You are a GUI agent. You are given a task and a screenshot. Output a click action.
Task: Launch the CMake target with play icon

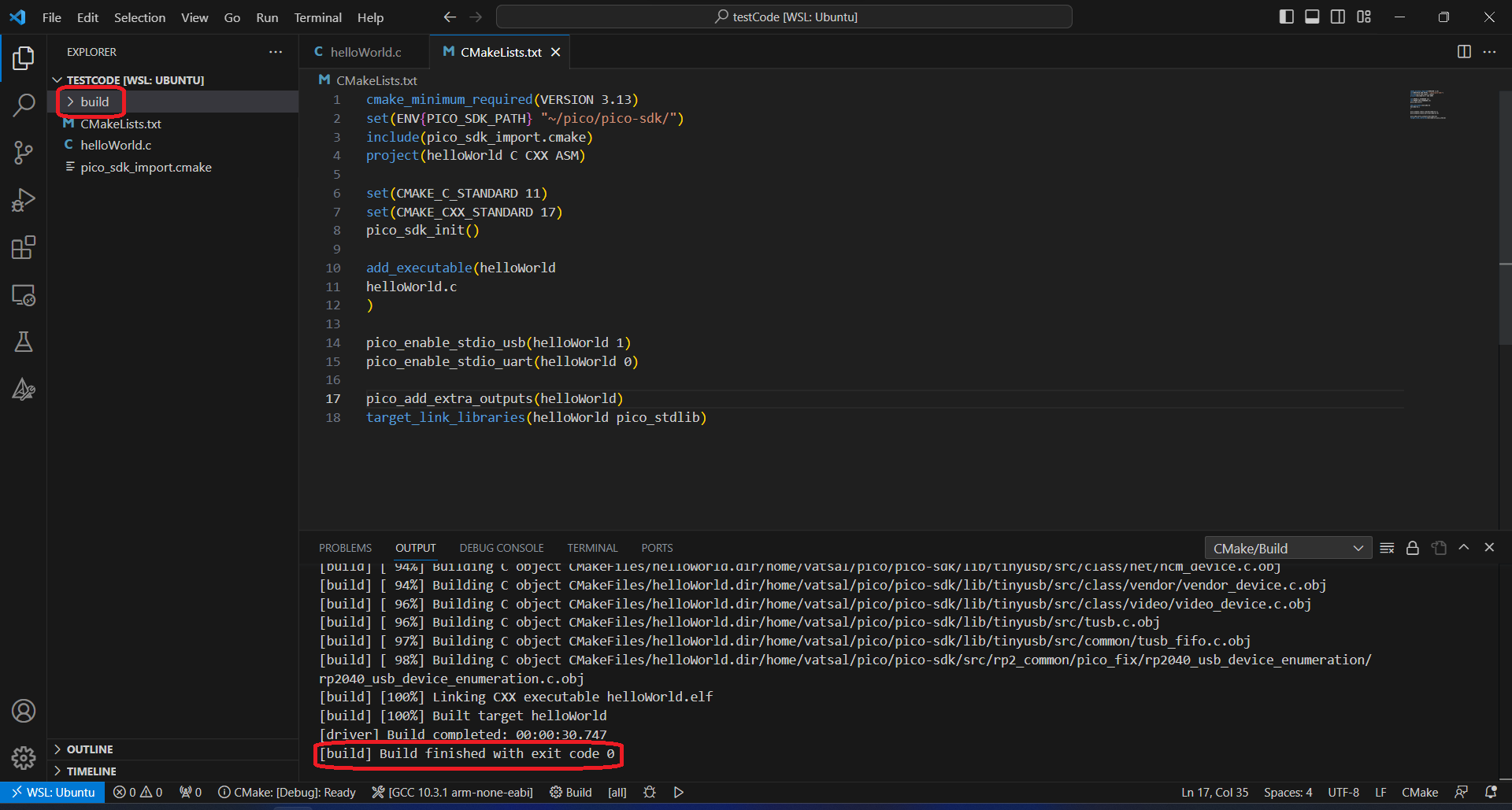click(x=679, y=793)
